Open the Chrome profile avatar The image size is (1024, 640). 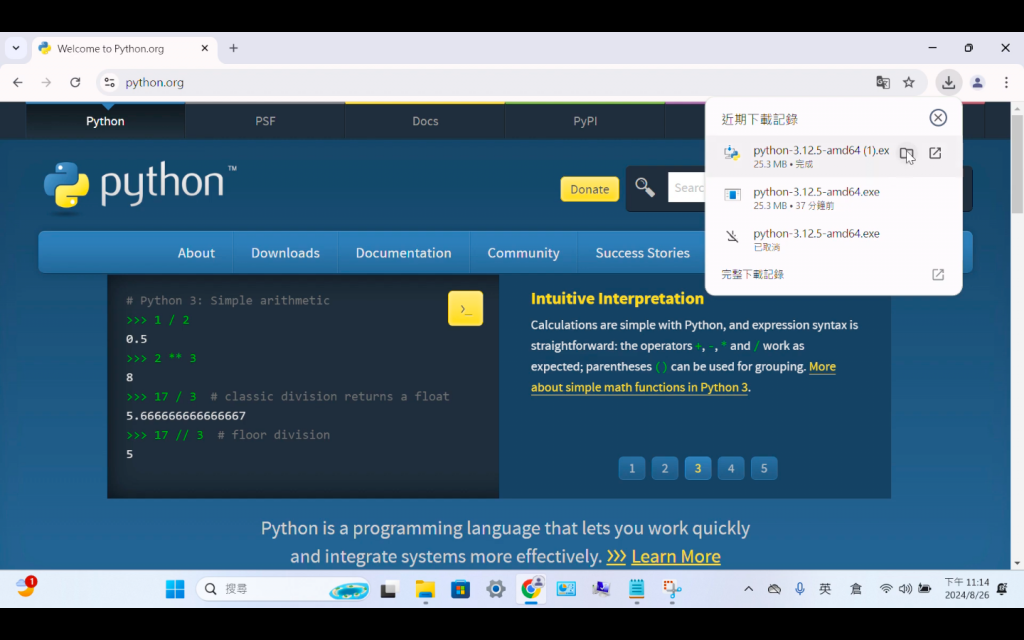(x=978, y=82)
